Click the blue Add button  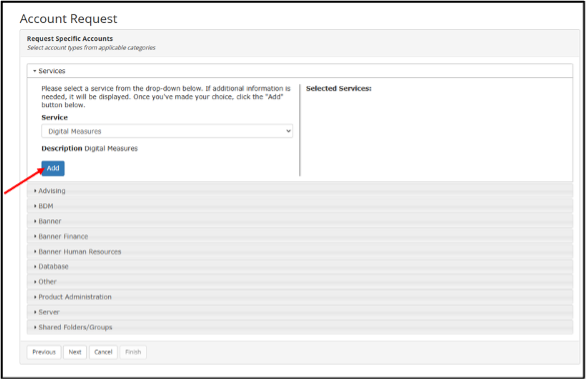click(x=53, y=168)
